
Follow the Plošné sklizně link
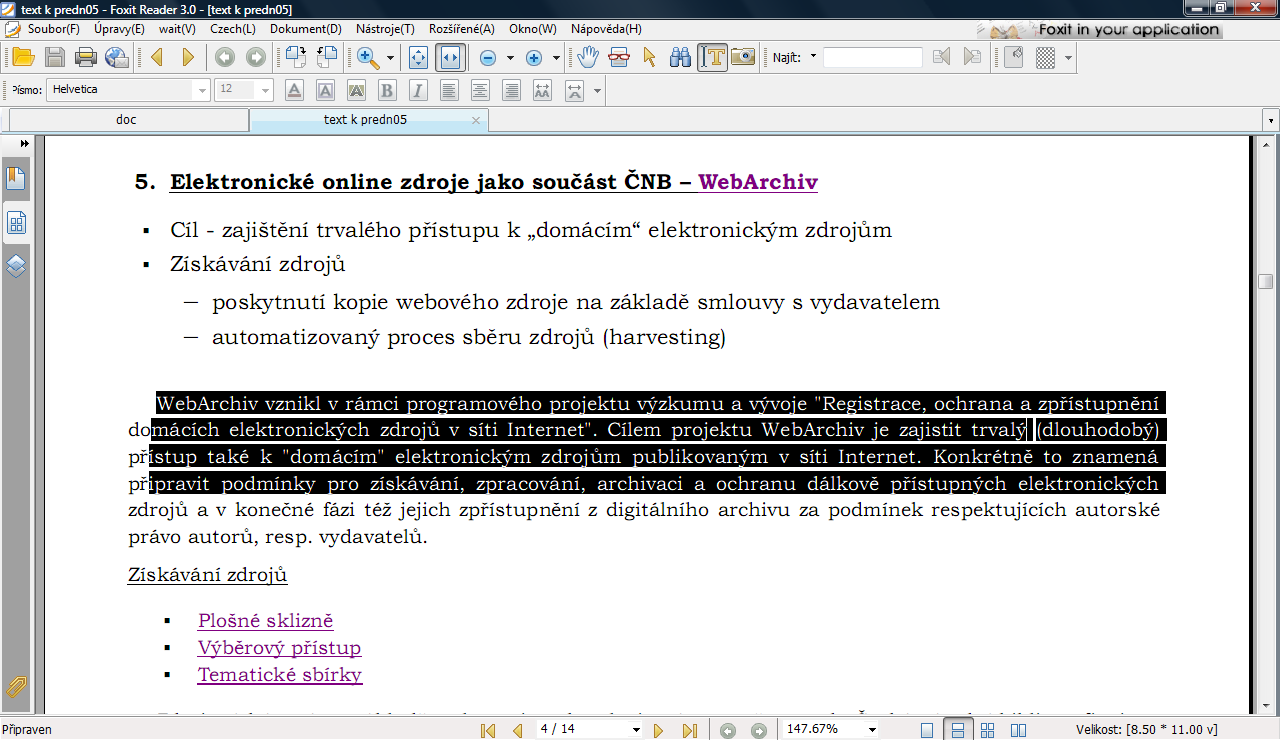[x=265, y=621]
